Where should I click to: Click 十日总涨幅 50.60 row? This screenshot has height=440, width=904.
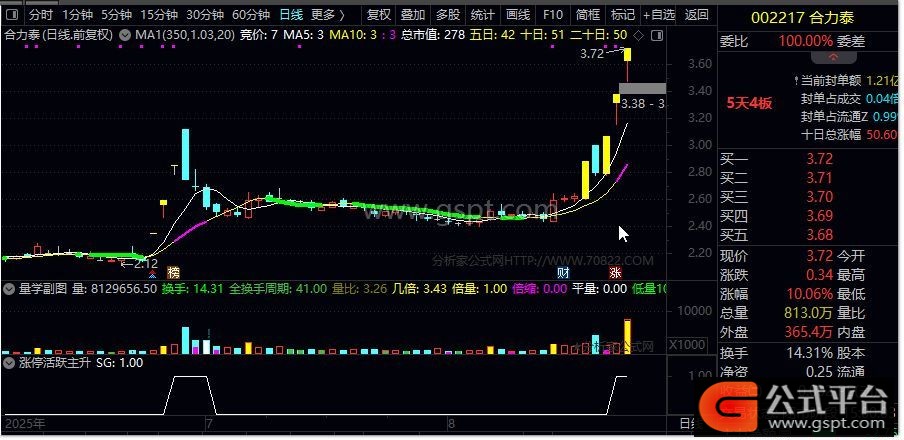click(849, 135)
